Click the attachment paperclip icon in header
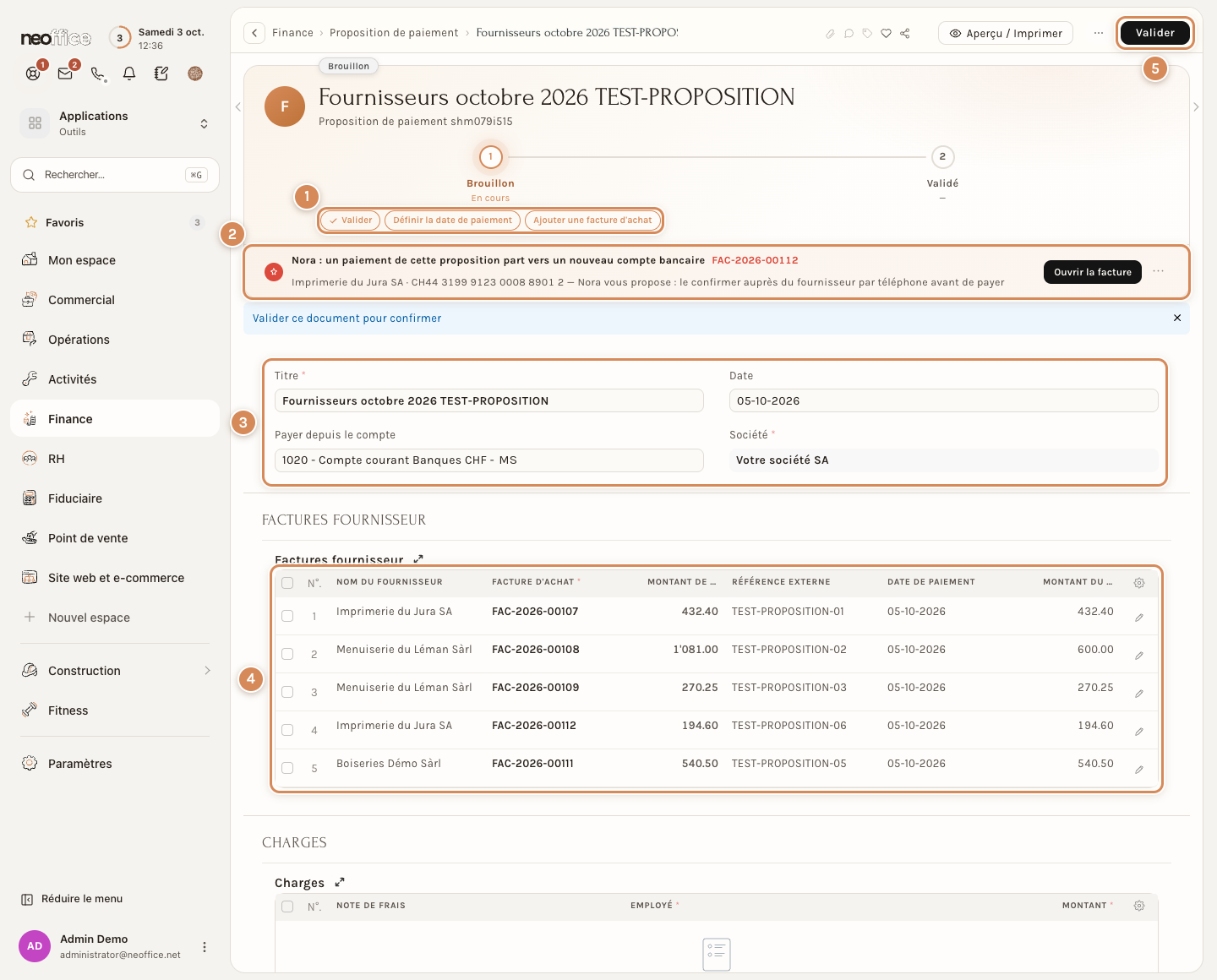The width and height of the screenshot is (1217, 980). 830,34
